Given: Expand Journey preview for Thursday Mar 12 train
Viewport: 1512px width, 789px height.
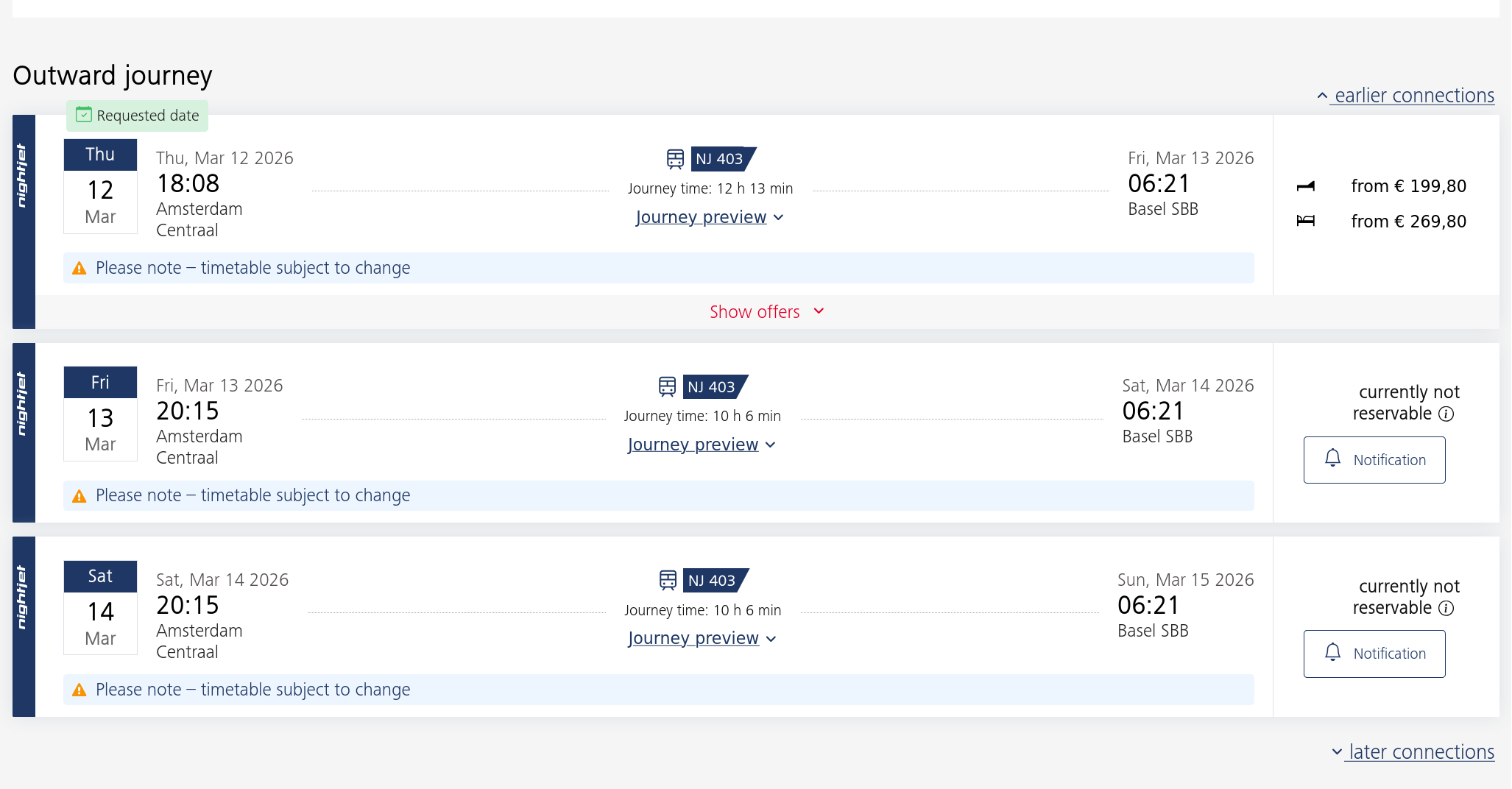Looking at the screenshot, I should tap(709, 217).
